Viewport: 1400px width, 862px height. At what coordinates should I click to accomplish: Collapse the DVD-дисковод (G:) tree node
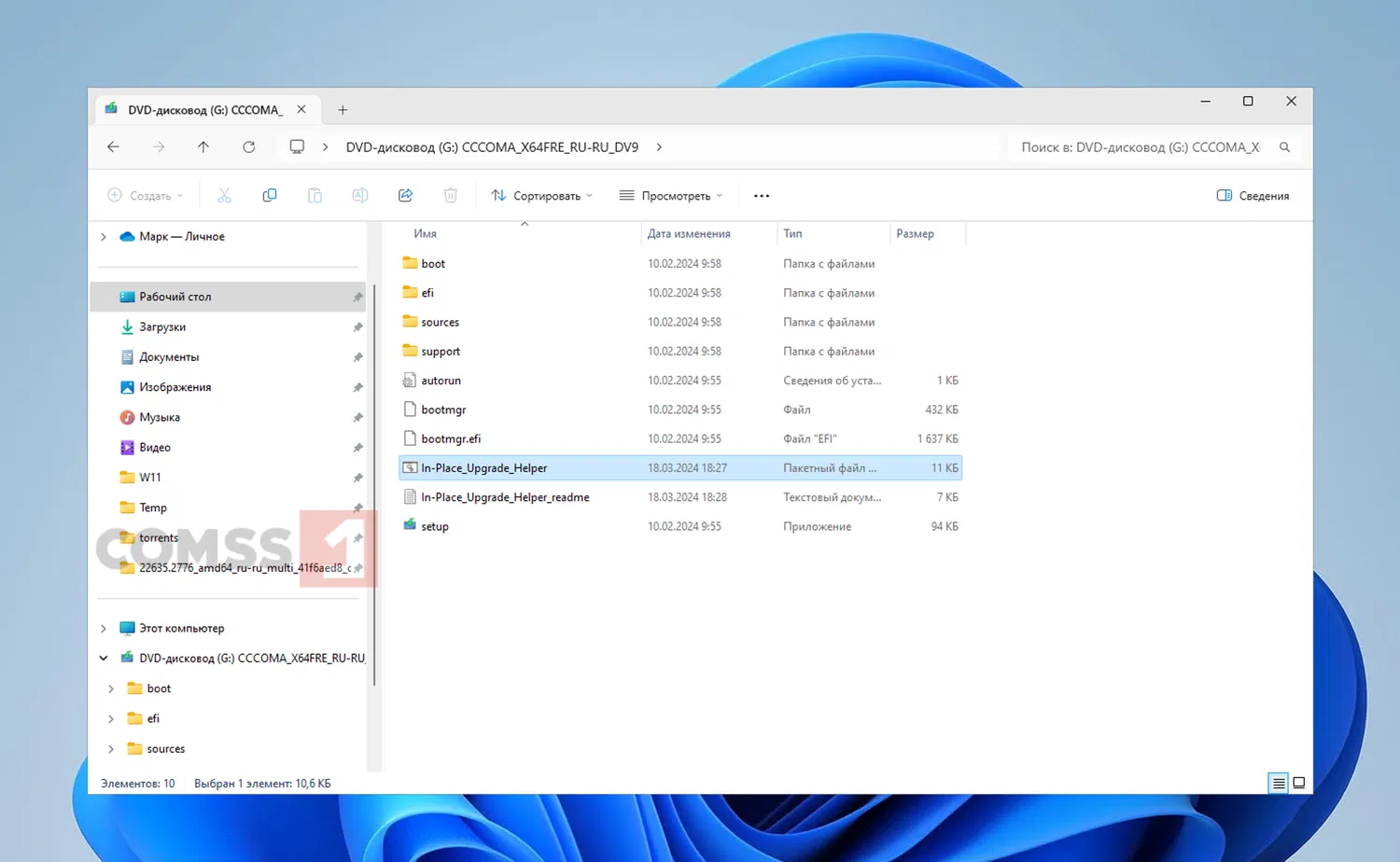[x=104, y=659]
